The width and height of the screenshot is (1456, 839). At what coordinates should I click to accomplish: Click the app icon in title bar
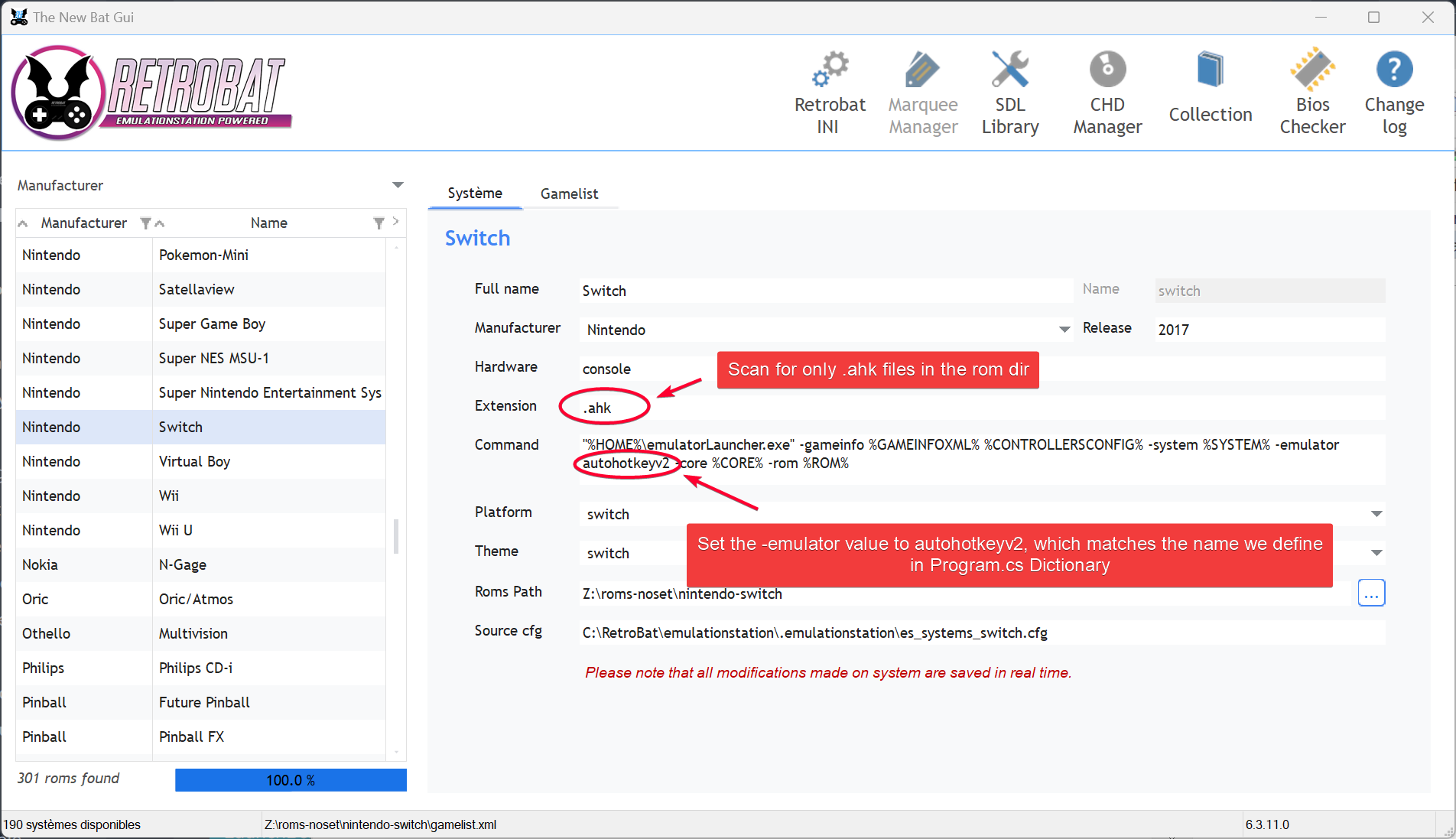pyautogui.click(x=18, y=17)
